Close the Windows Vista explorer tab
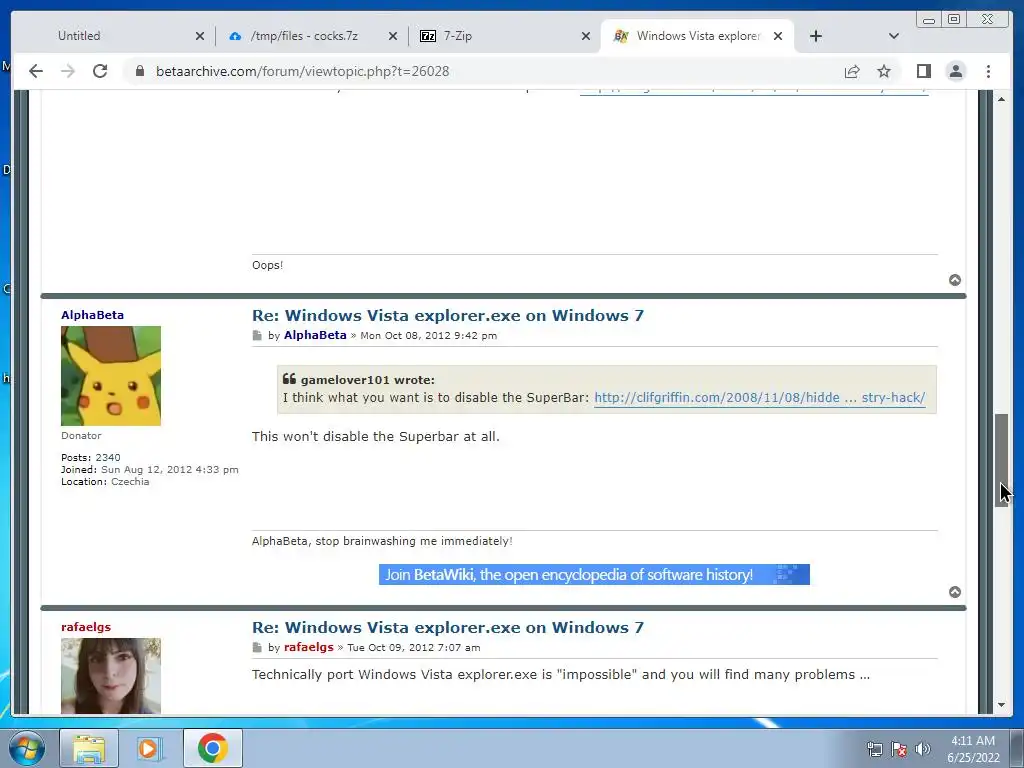Screen dimensions: 1024x768 click(x=778, y=36)
